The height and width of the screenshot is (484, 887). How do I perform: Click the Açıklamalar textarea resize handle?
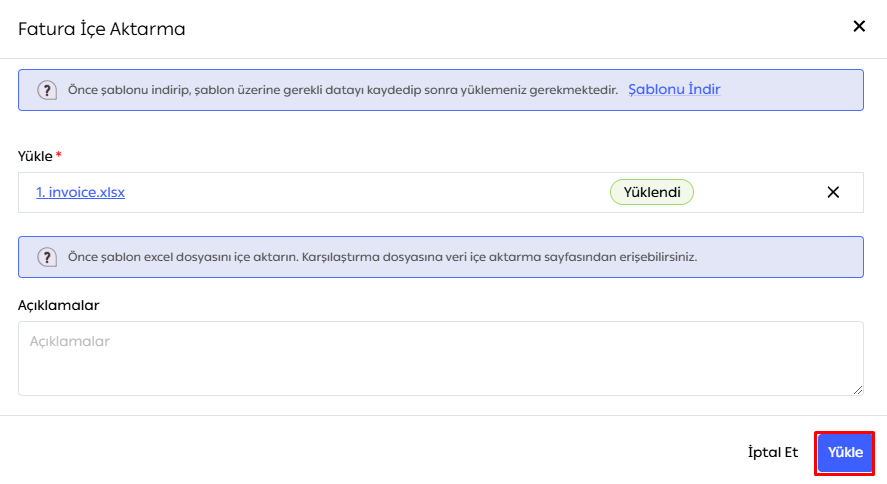tap(858, 390)
